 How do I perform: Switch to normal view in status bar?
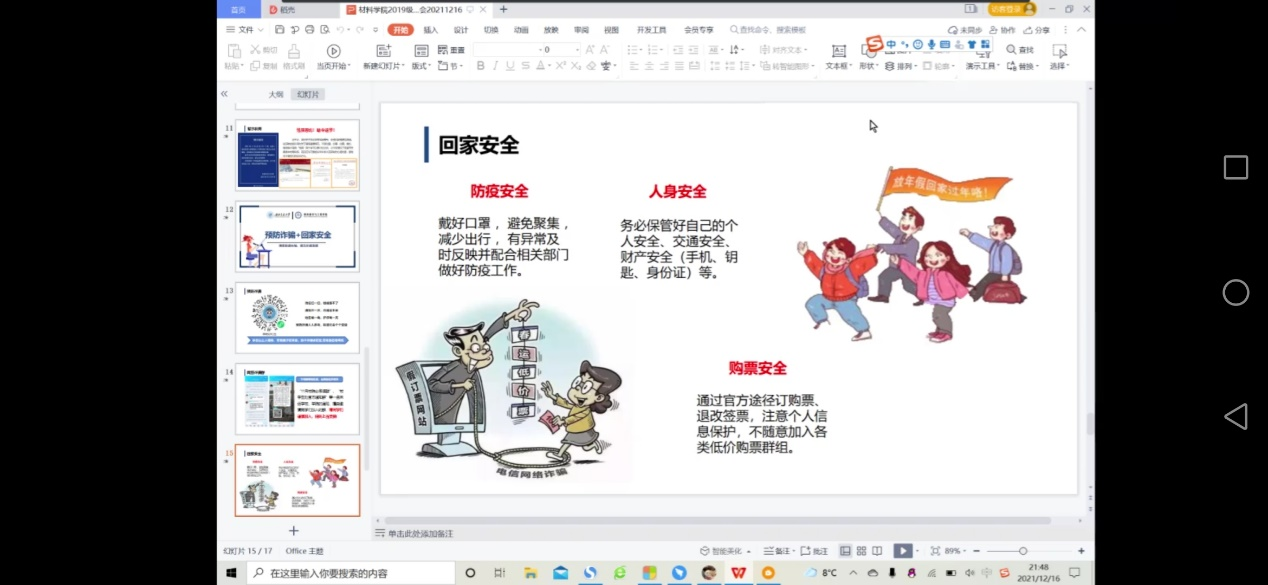click(846, 551)
